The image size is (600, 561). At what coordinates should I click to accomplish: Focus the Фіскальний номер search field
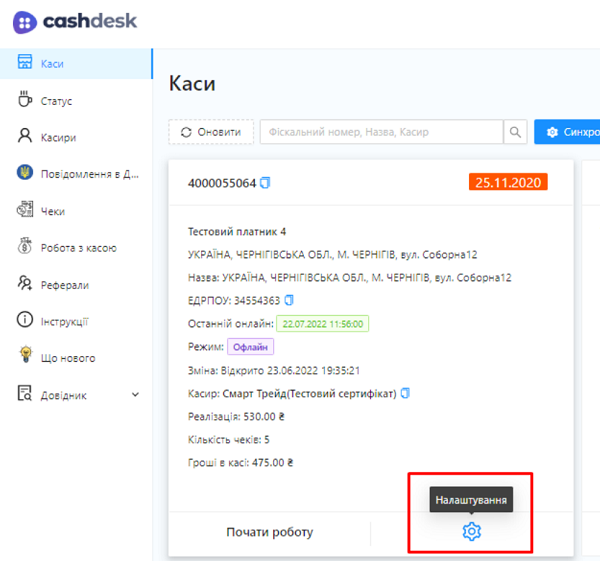[x=380, y=132]
